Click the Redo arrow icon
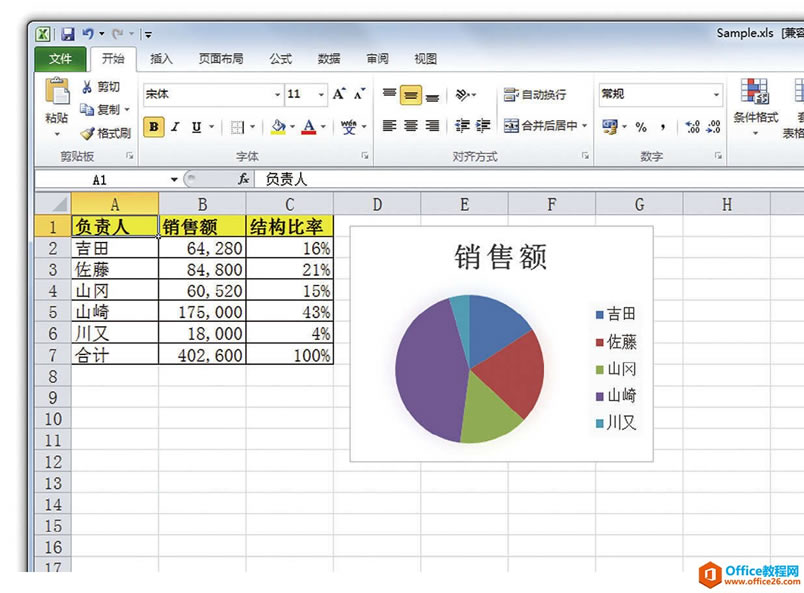The image size is (804, 593). click(x=117, y=34)
